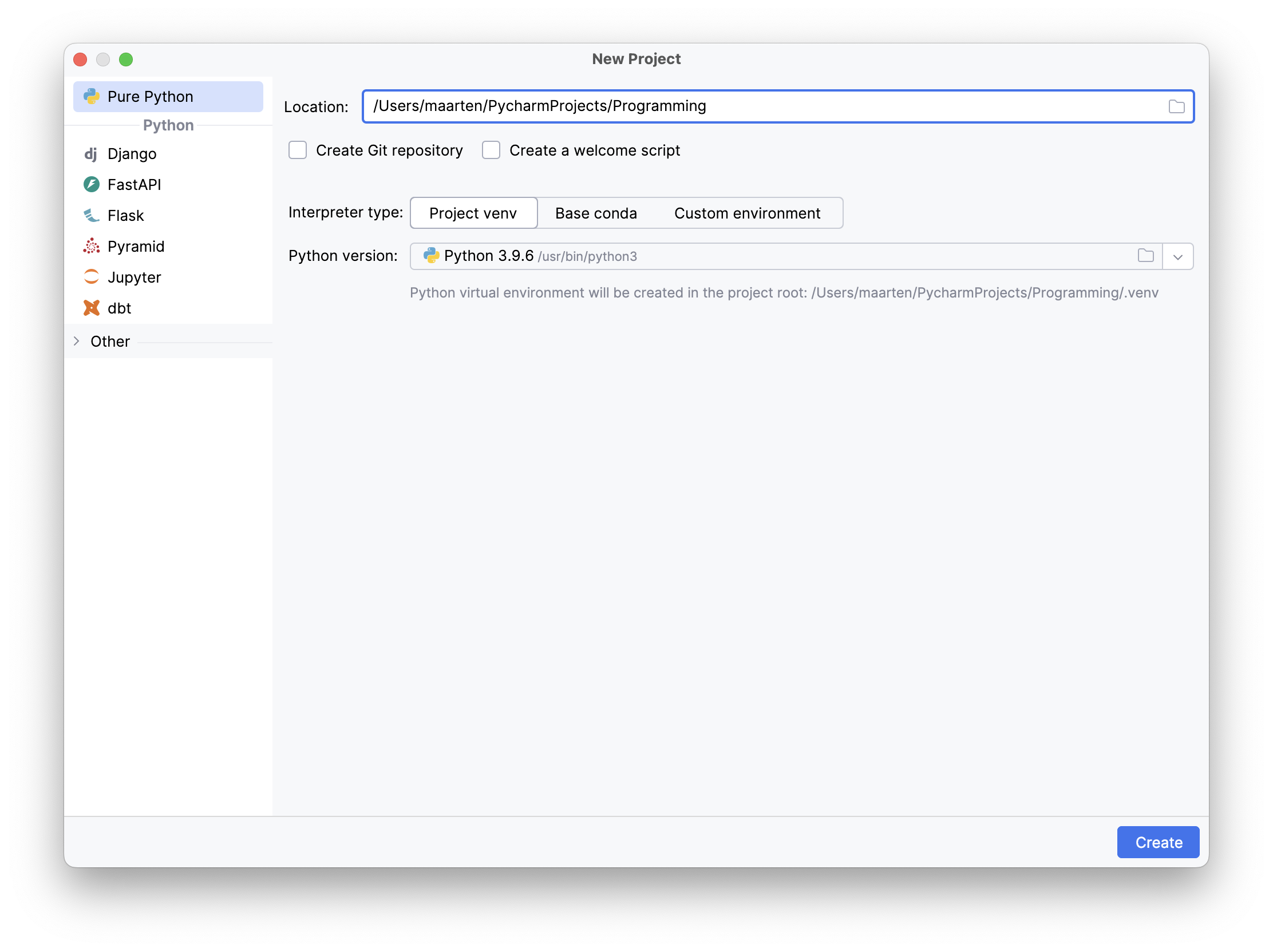Browse for Python interpreter via folder icon
Viewport: 1273px width, 952px height.
1145,256
